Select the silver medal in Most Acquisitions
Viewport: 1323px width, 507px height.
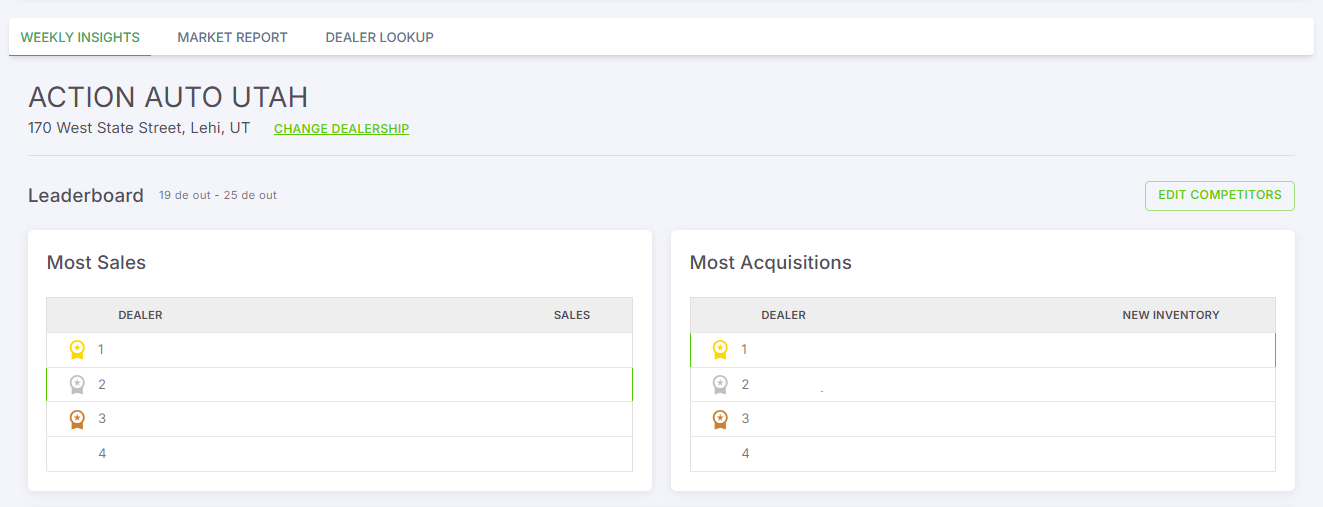click(x=720, y=384)
